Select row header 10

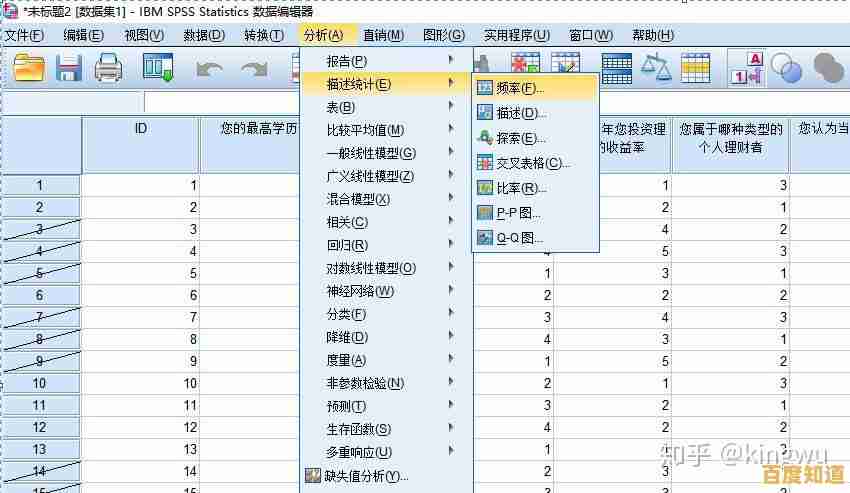(40, 383)
